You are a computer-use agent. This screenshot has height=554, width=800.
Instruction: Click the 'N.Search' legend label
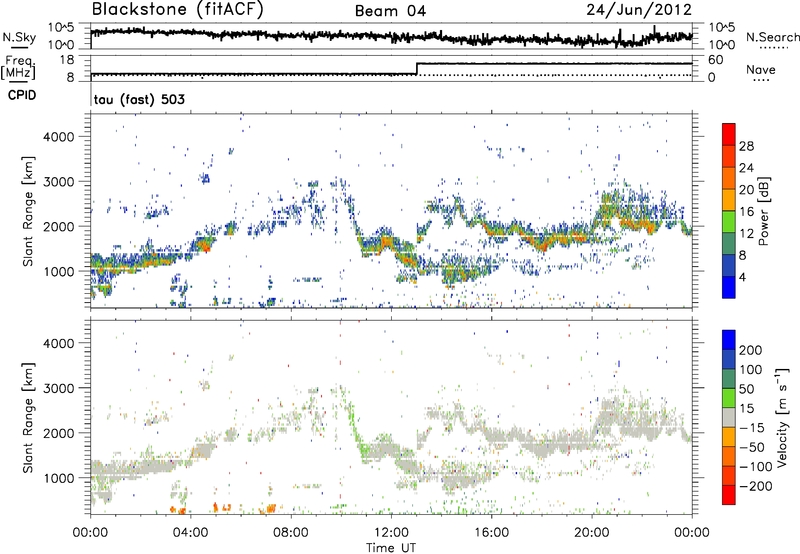tap(772, 37)
